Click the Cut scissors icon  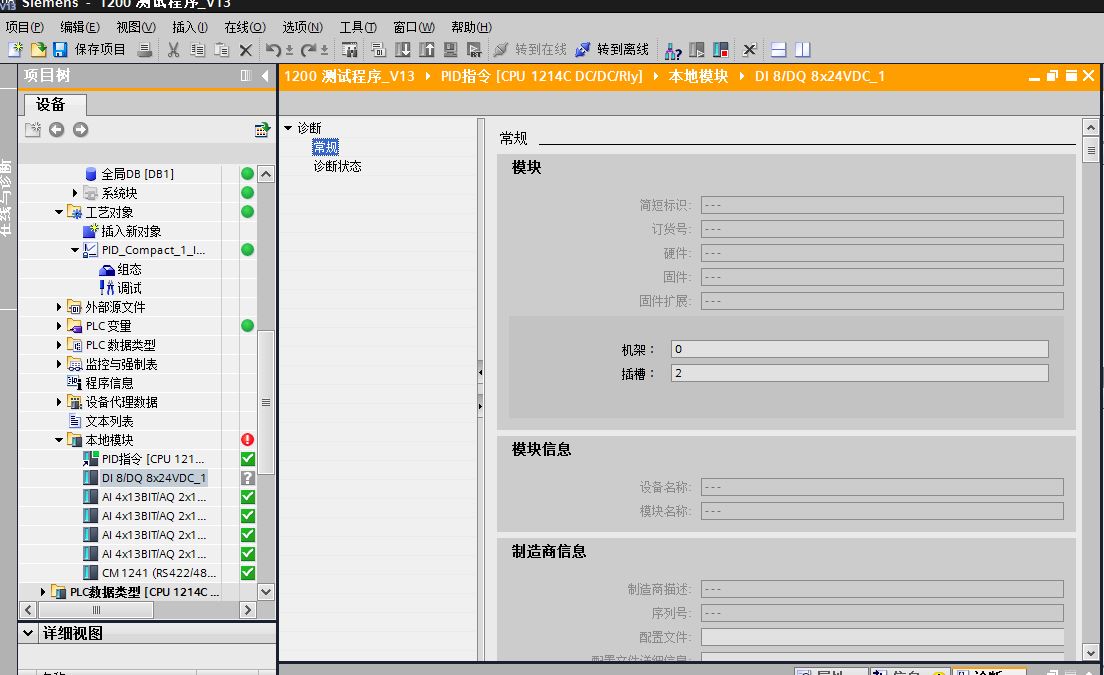[x=173, y=49]
